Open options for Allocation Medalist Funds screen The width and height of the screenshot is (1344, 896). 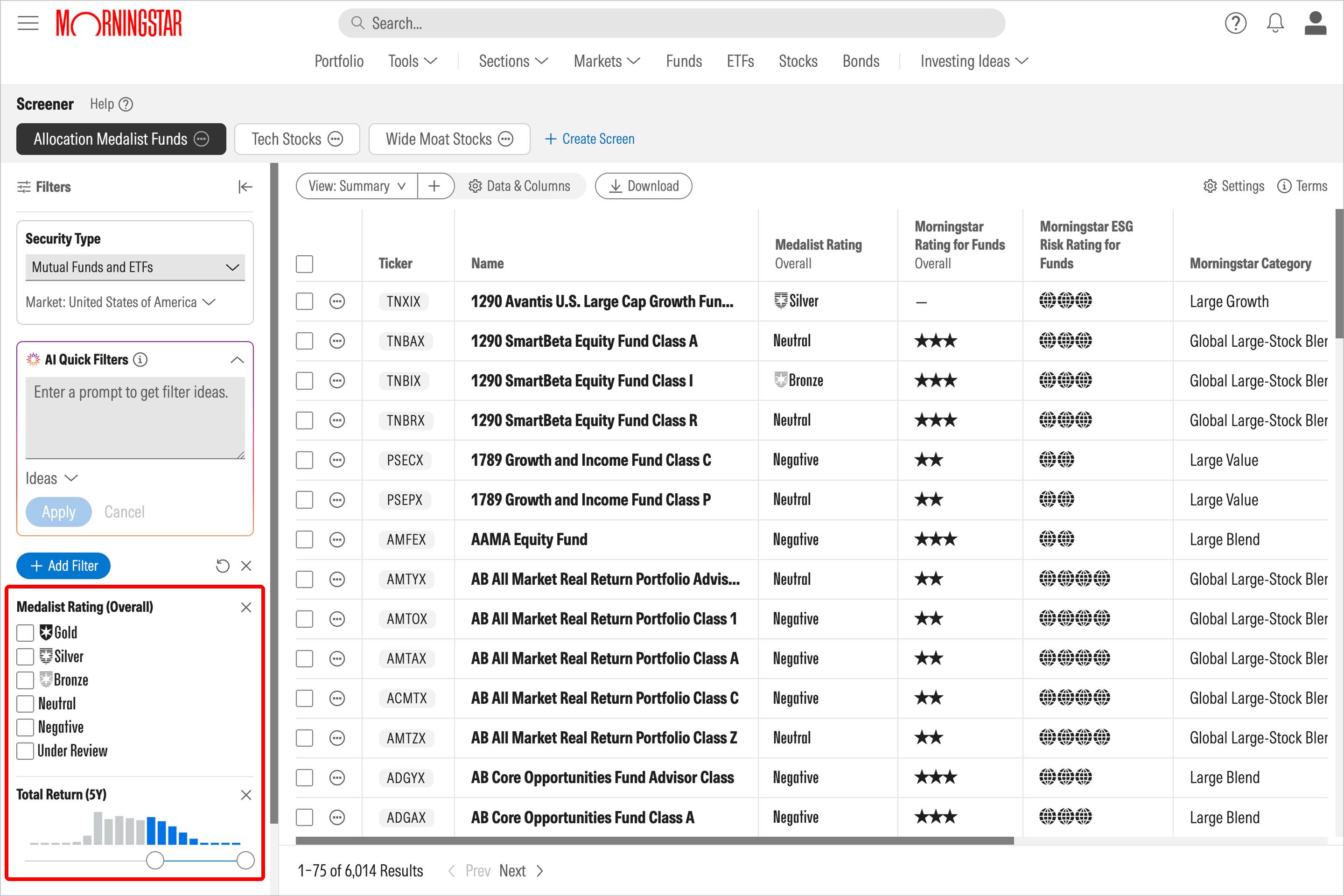(x=202, y=139)
